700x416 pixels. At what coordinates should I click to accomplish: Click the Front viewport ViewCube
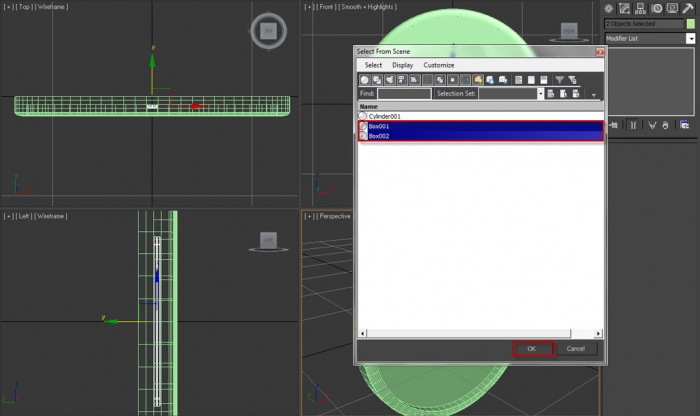(x=569, y=32)
